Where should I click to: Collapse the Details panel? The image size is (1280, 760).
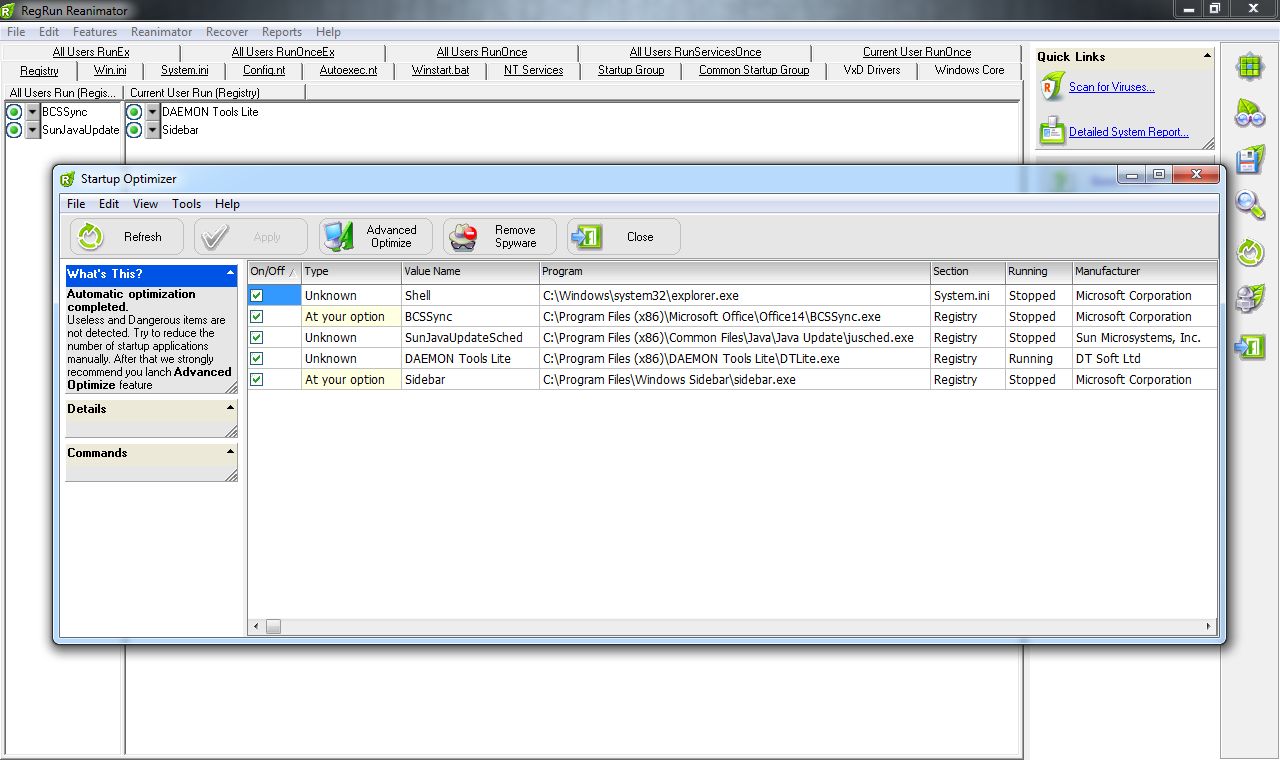[x=230, y=408]
